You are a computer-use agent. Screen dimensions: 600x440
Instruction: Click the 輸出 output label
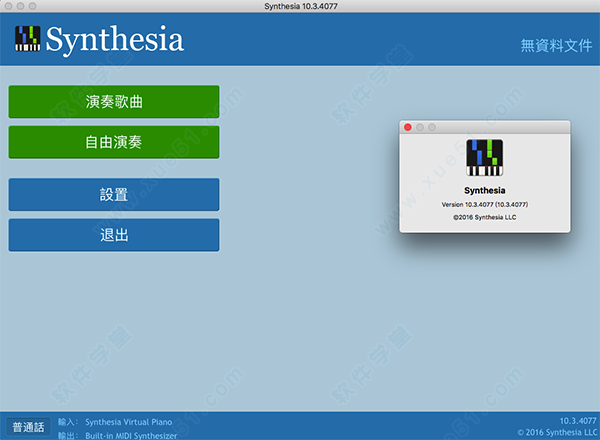(68, 435)
